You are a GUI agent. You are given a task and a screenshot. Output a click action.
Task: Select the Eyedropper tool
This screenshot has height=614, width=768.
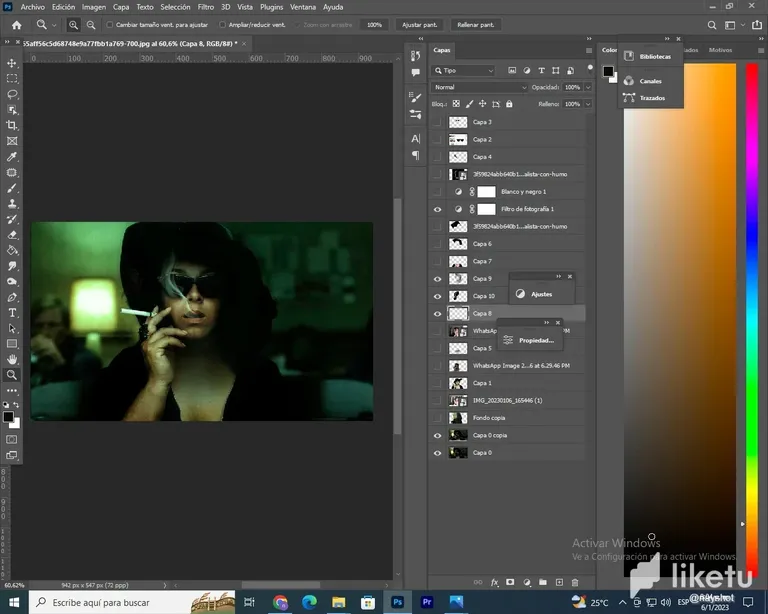pyautogui.click(x=12, y=157)
